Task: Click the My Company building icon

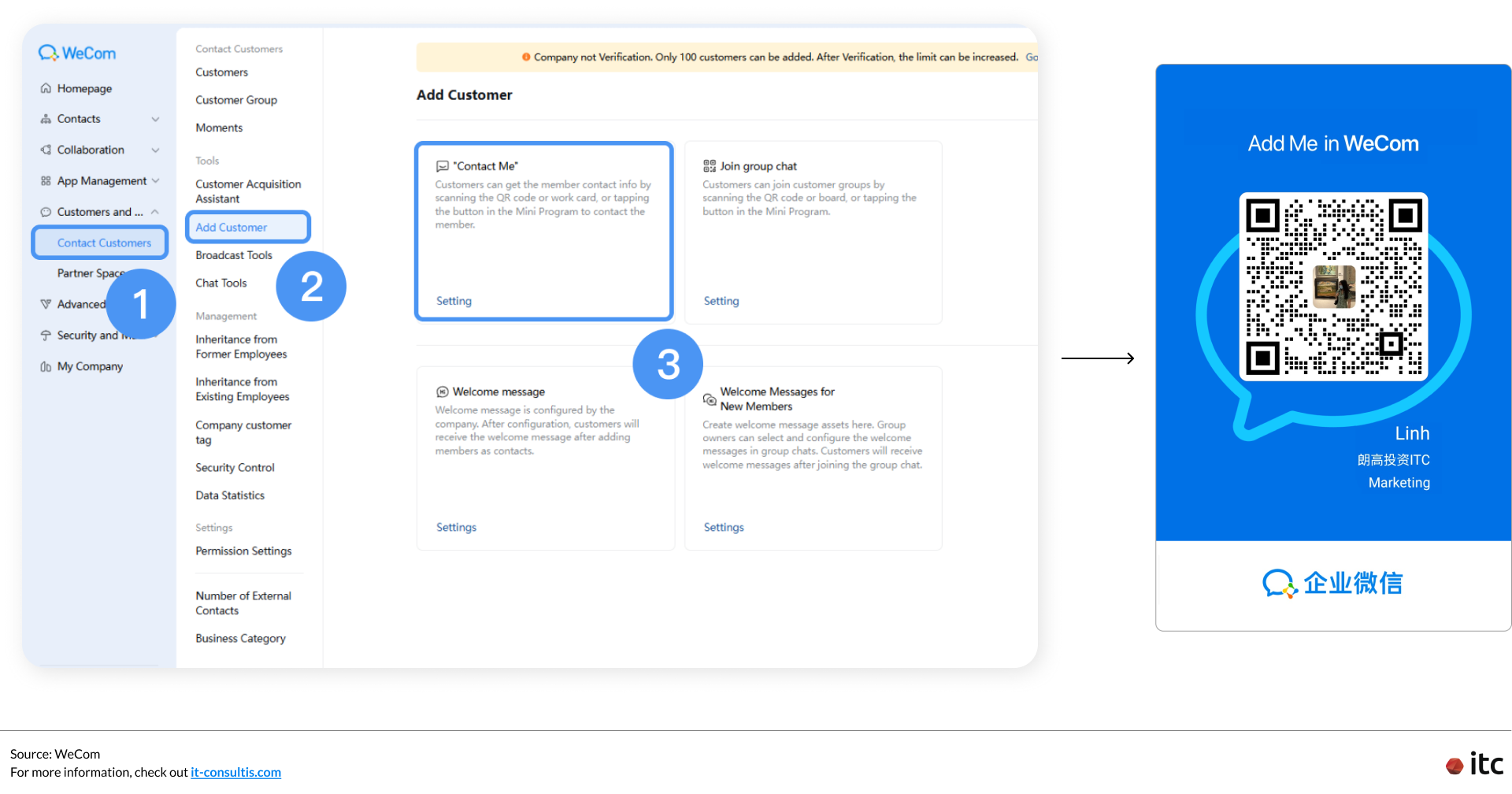Action: coord(46,366)
